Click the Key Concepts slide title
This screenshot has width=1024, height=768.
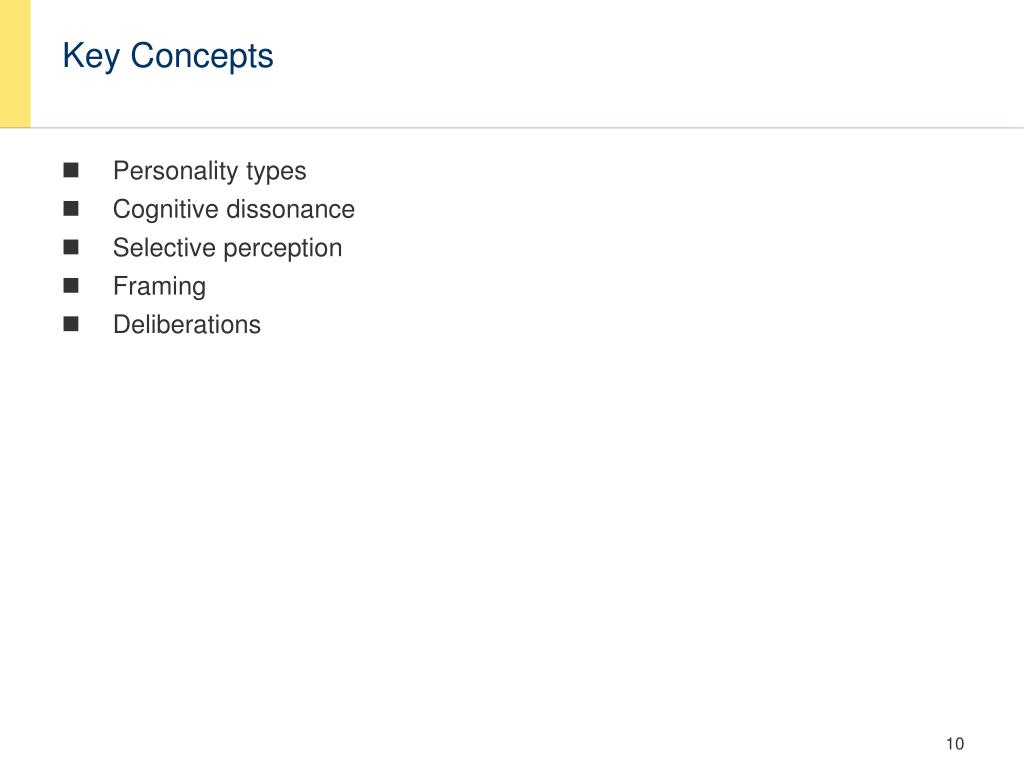click(168, 56)
